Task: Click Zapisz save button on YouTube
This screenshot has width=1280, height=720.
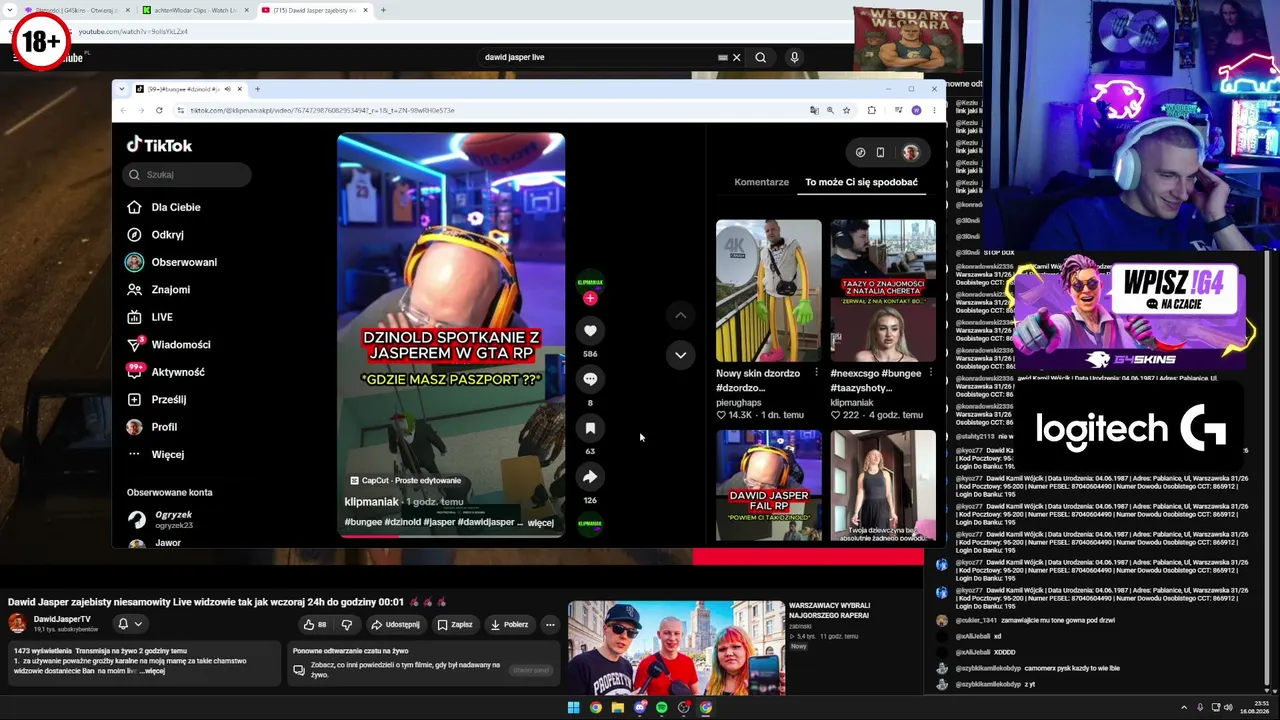Action: (x=455, y=625)
